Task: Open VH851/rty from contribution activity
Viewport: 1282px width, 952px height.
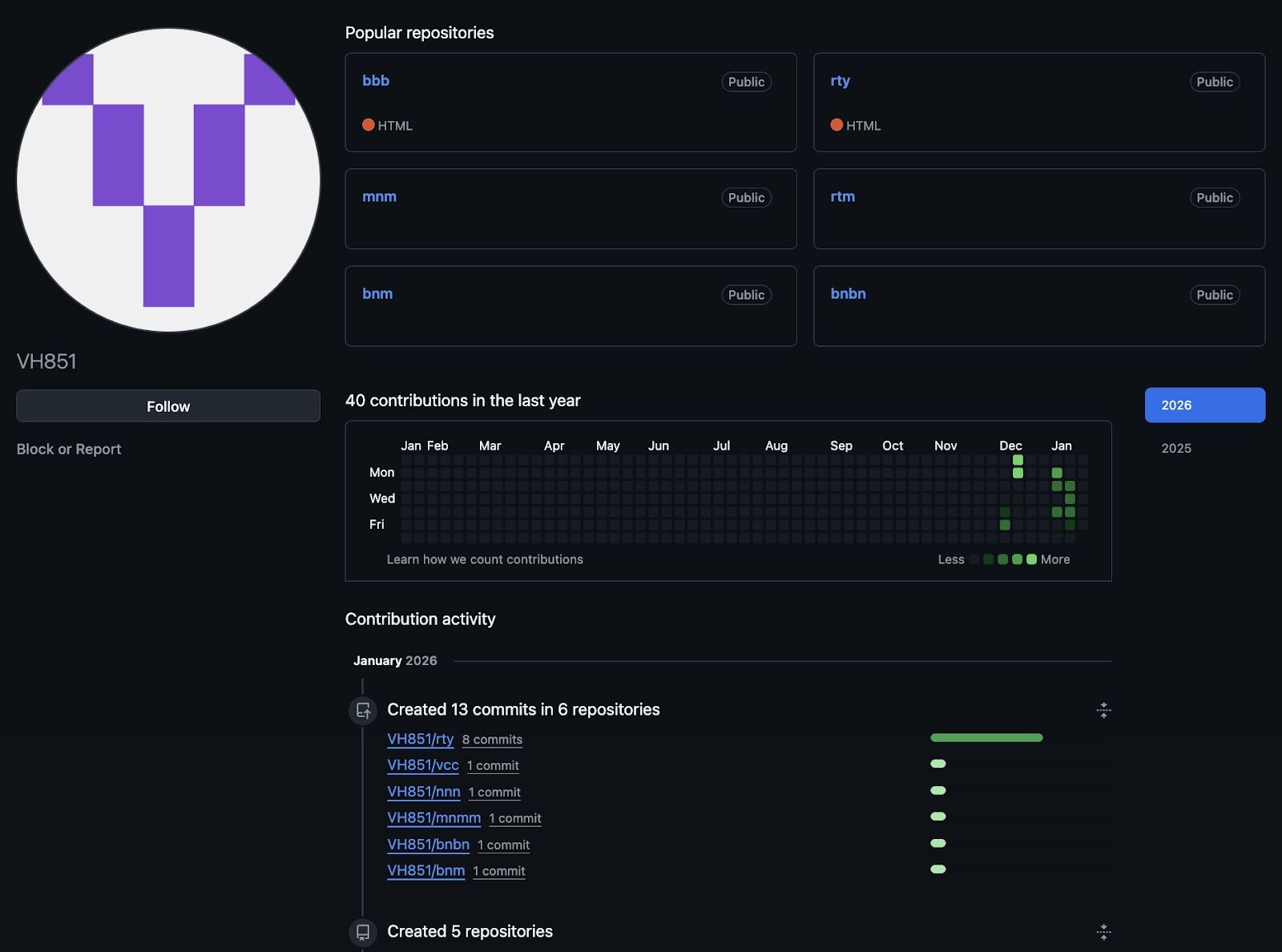Action: (x=421, y=739)
